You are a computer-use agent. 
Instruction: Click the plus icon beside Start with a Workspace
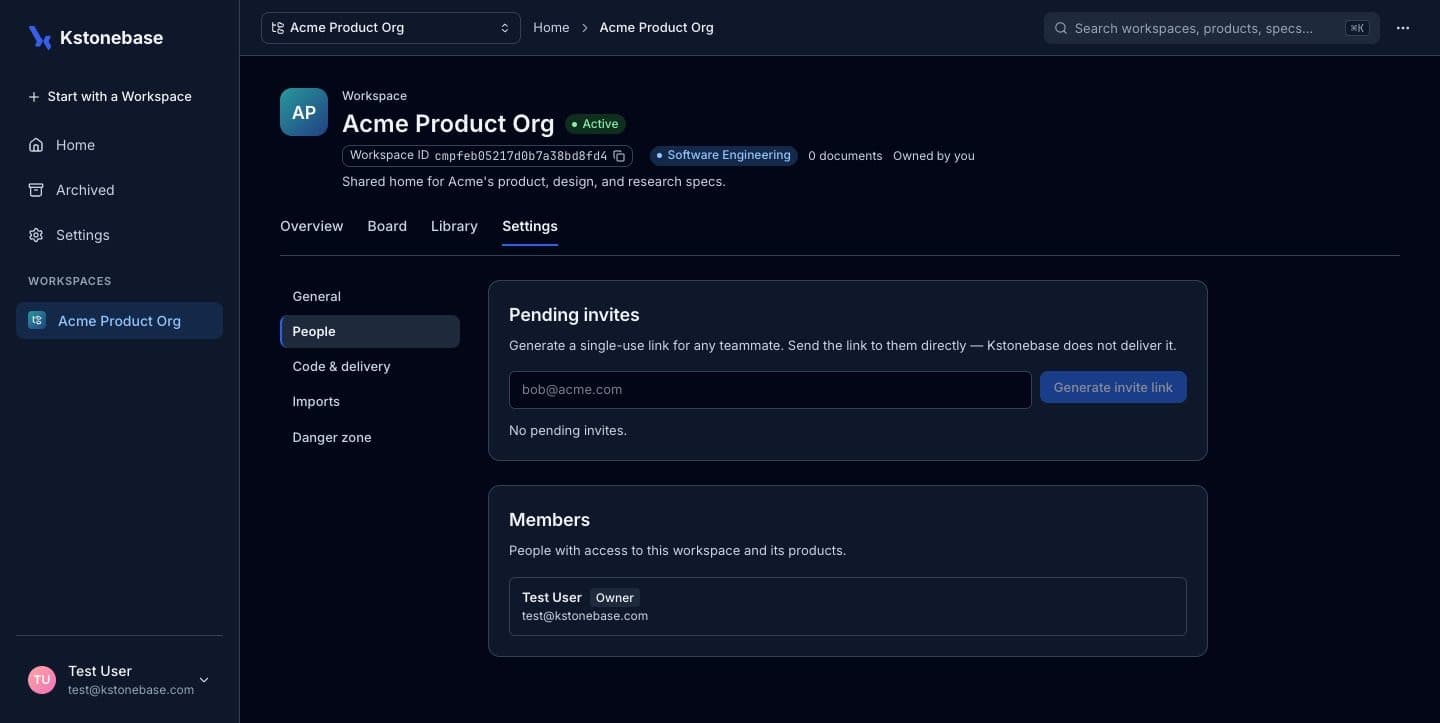(x=34, y=97)
